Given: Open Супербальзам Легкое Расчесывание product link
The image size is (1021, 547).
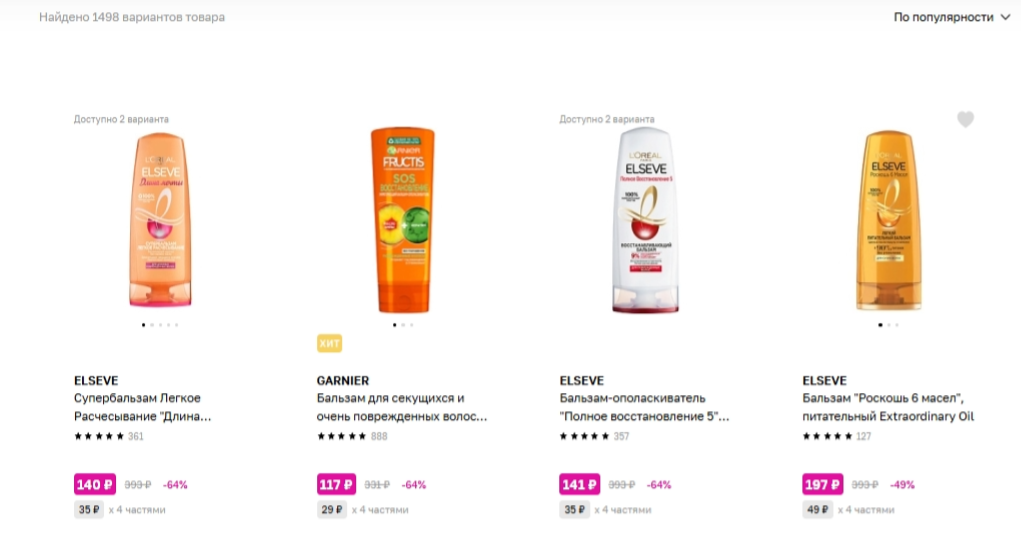Looking at the screenshot, I should coord(143,407).
